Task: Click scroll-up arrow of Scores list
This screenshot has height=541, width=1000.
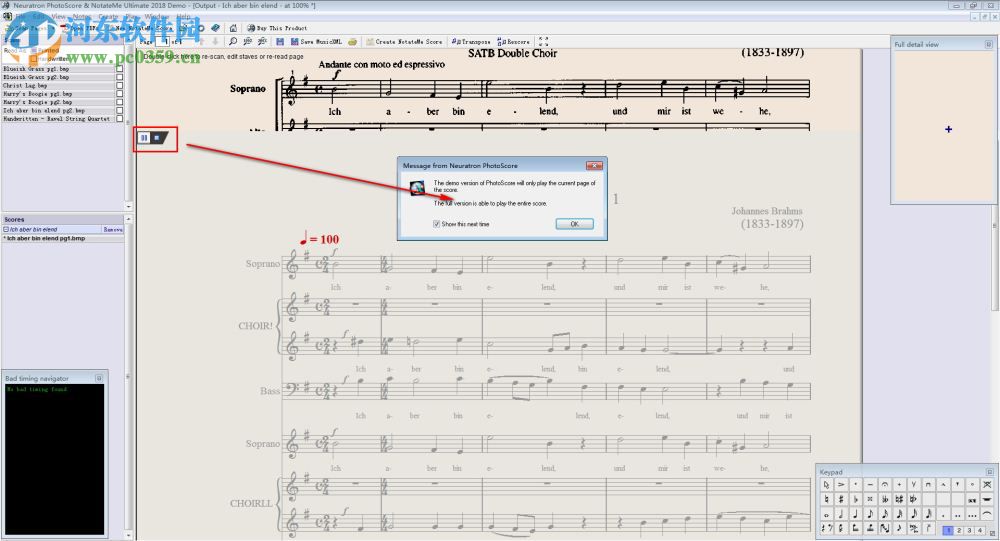Action: tap(129, 219)
